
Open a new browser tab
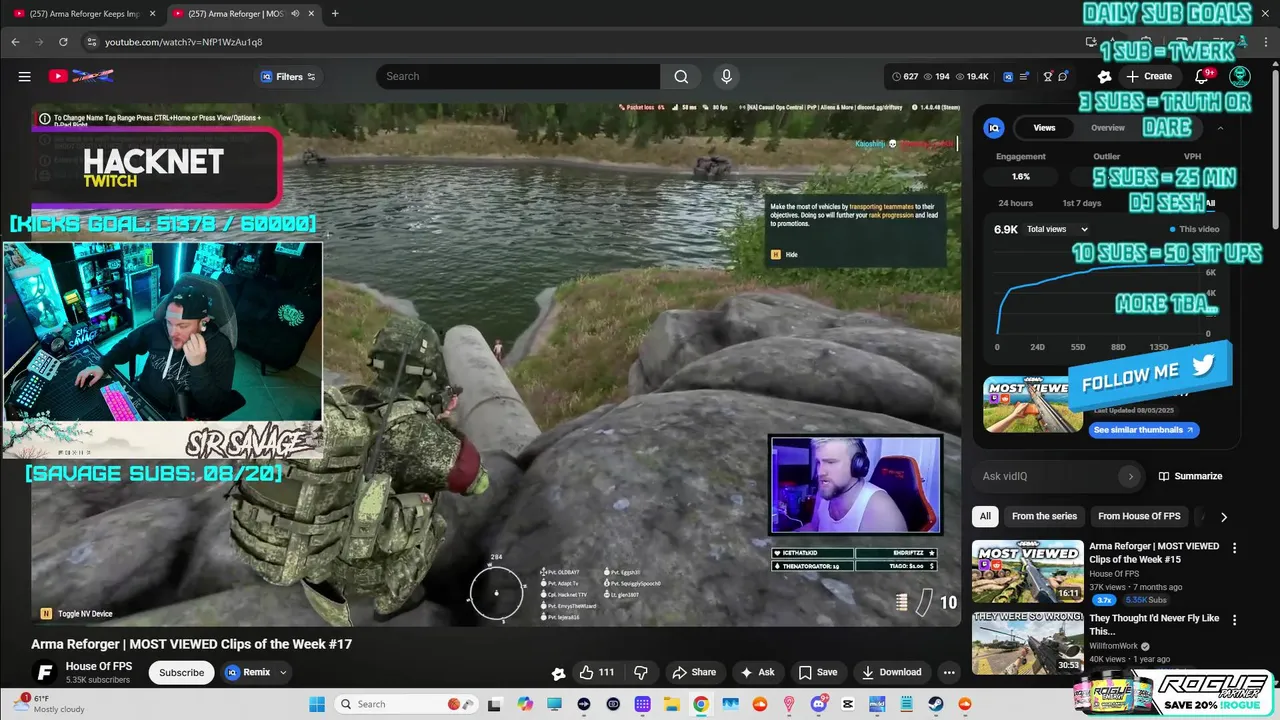coord(335,14)
